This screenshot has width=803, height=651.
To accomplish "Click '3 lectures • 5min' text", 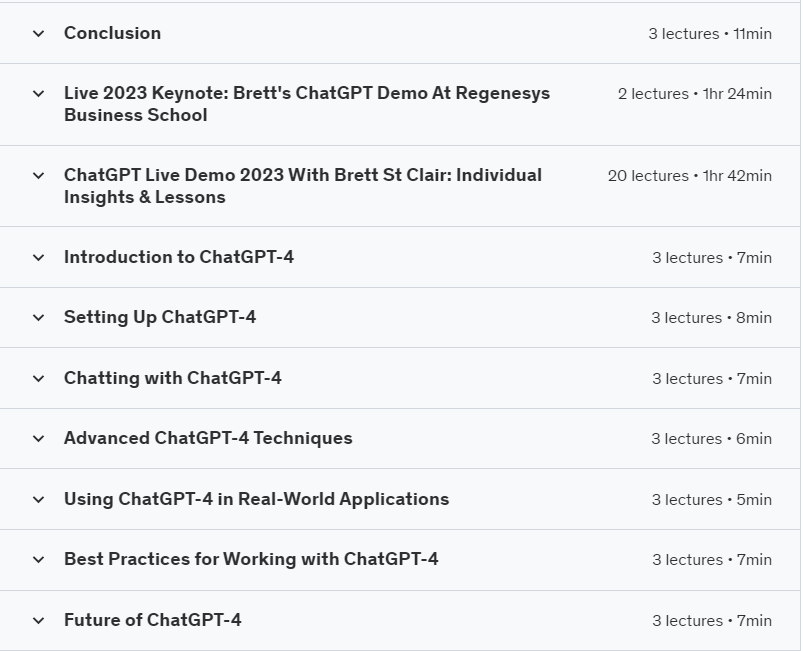I will tap(711, 499).
